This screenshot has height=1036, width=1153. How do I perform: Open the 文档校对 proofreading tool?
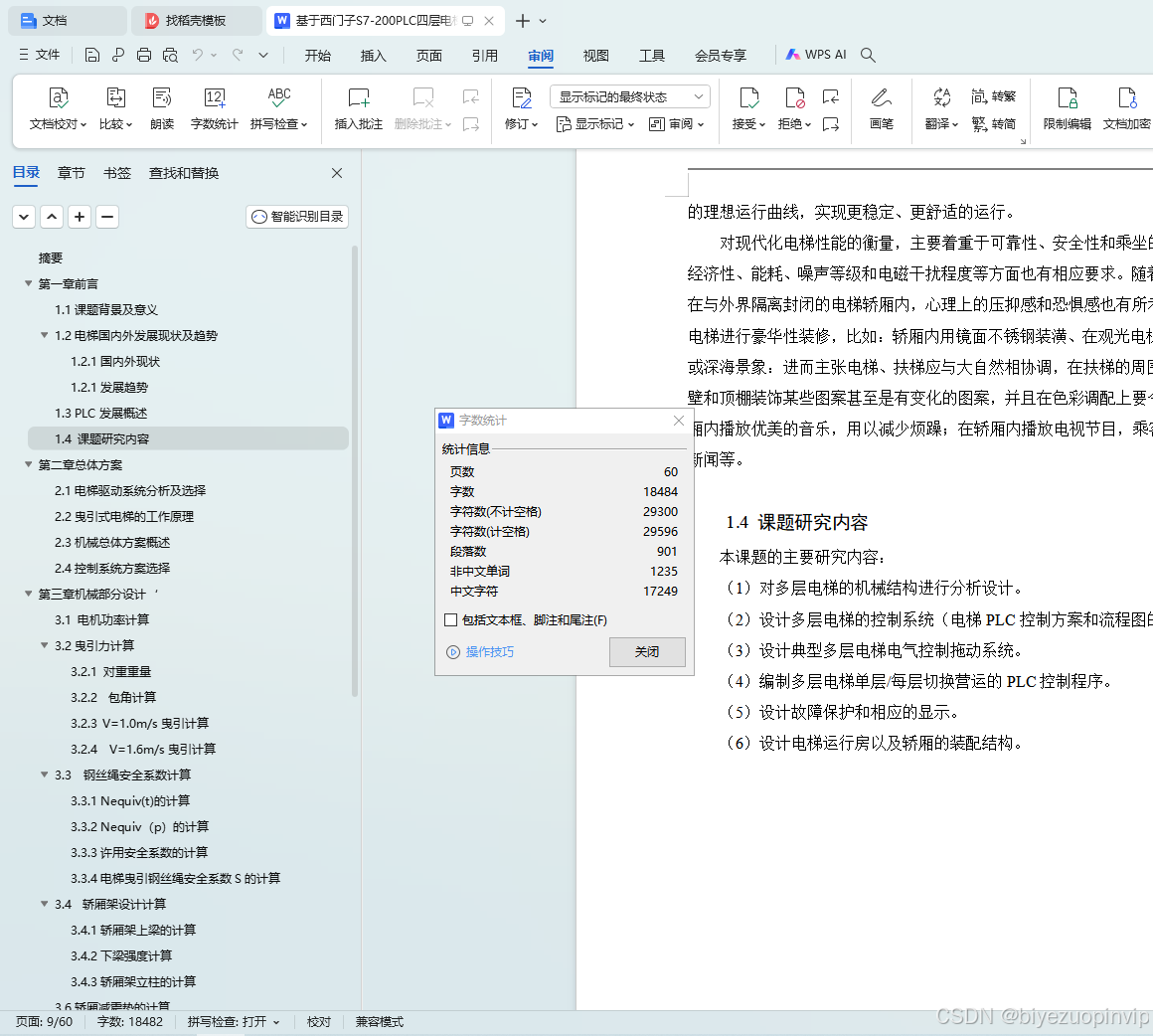pos(58,108)
